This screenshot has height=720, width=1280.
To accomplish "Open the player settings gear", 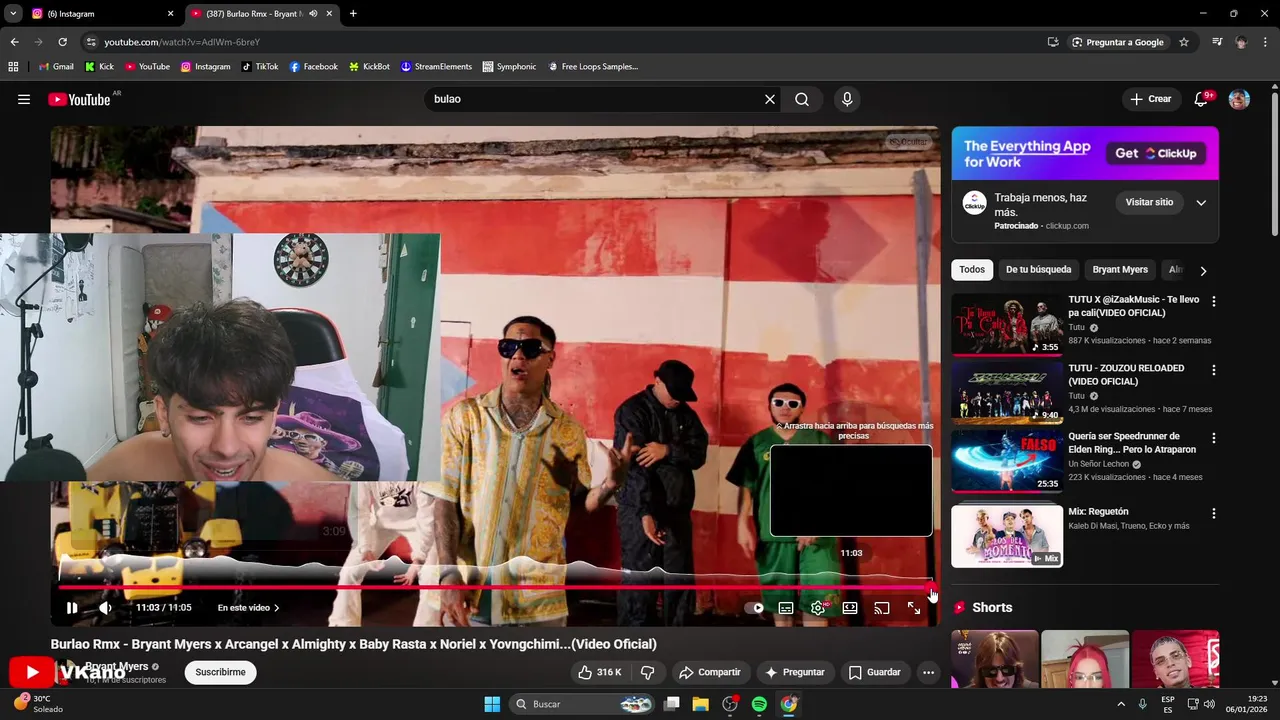I will (x=818, y=607).
